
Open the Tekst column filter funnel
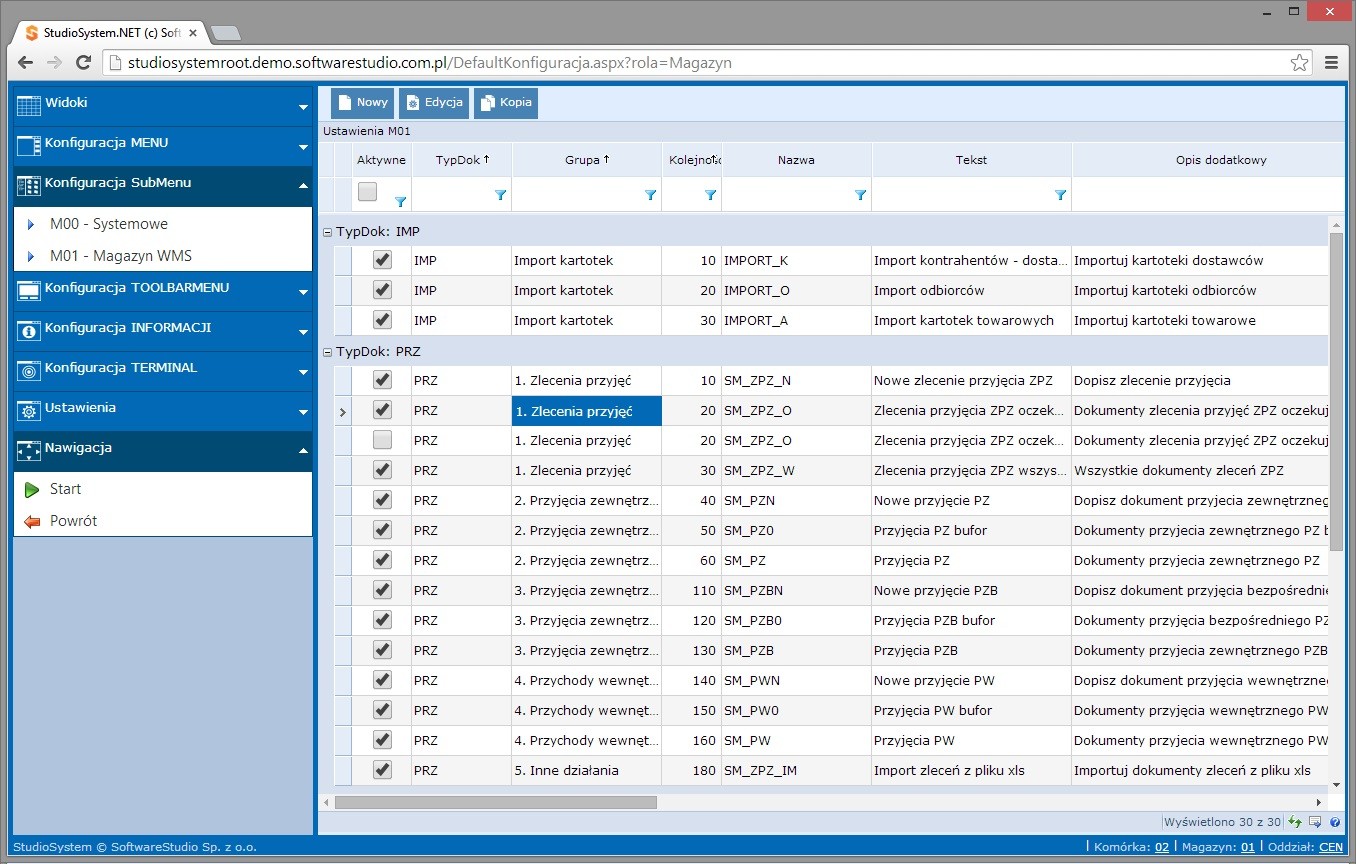(1060, 195)
